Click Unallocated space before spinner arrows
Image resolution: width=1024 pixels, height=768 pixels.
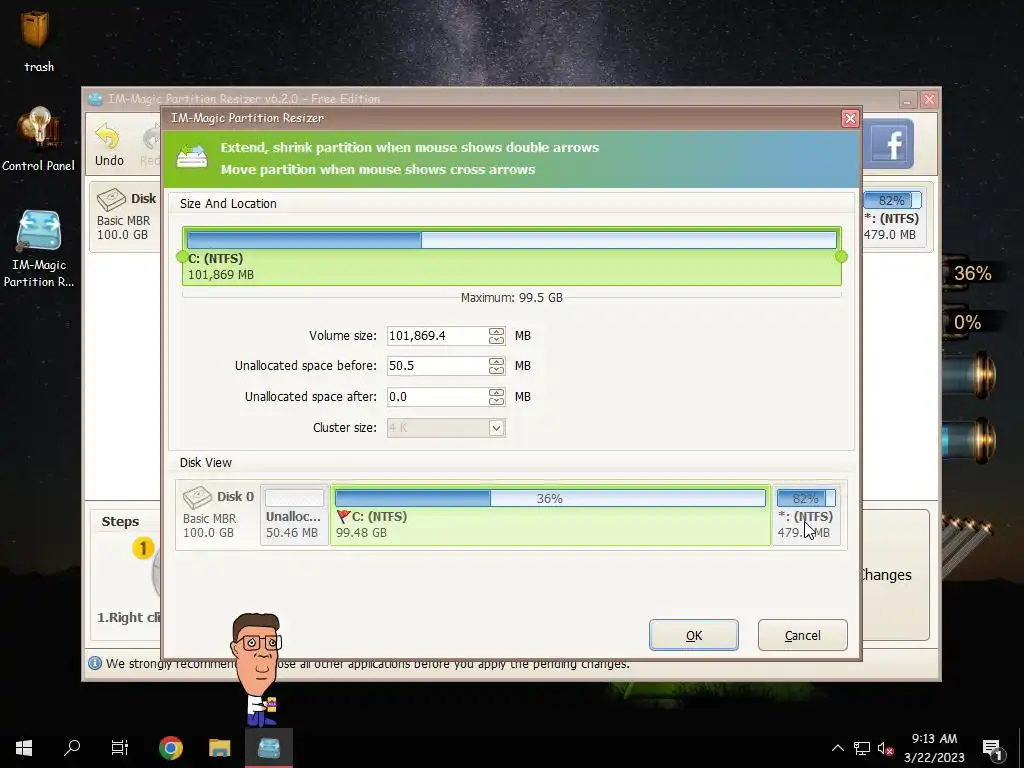(x=496, y=366)
